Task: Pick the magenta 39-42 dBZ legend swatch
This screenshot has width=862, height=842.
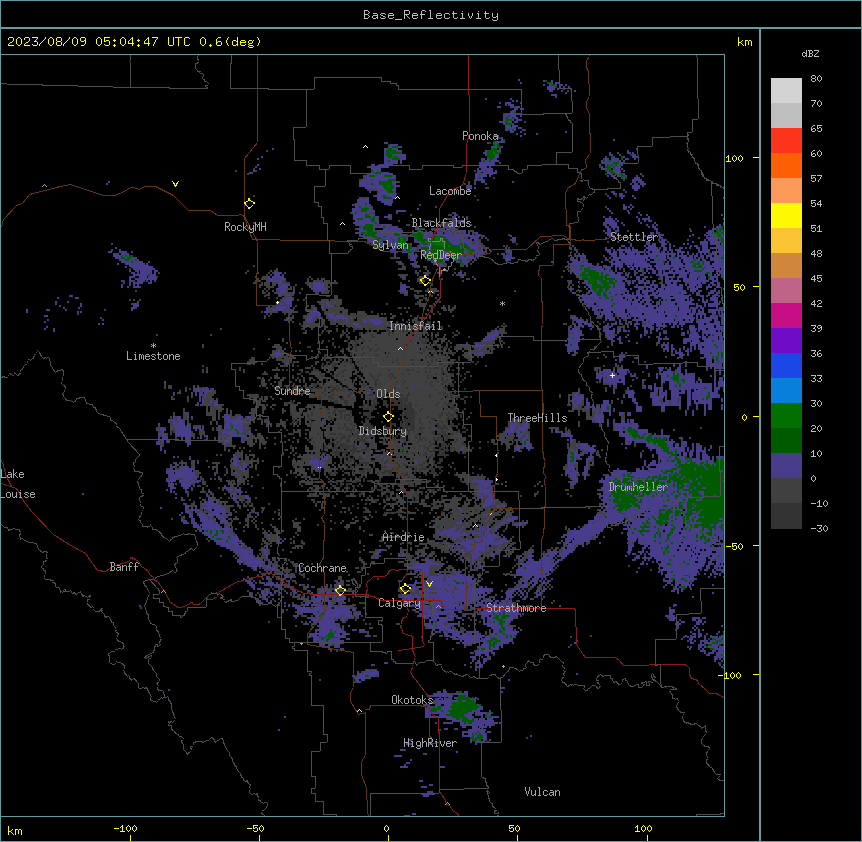Action: (786, 316)
